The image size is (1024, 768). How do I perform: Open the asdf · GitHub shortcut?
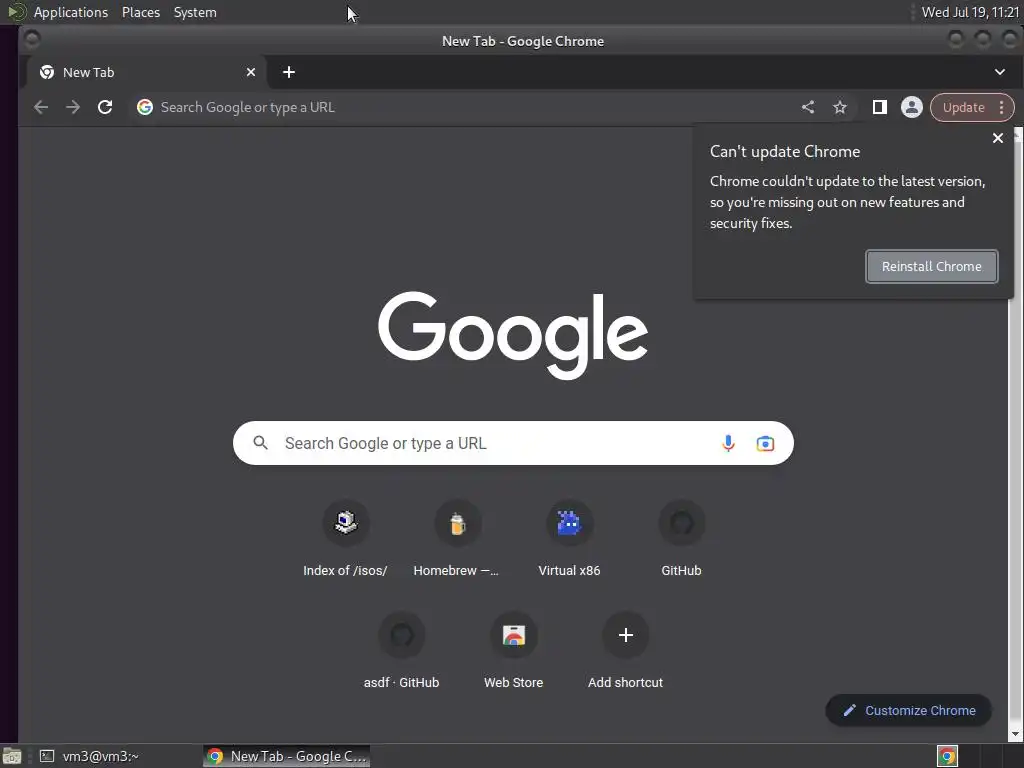pyautogui.click(x=402, y=651)
